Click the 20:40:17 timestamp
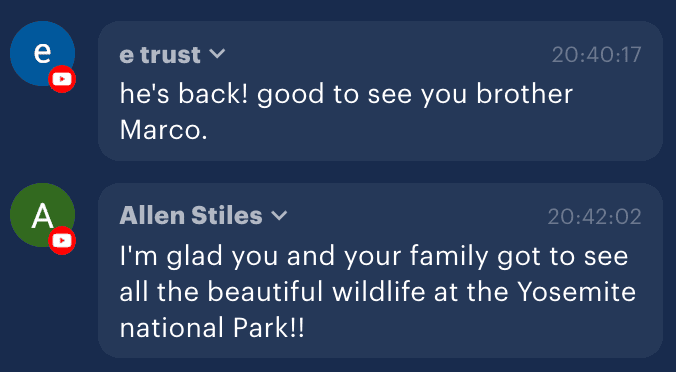The width and height of the screenshot is (676, 372). click(x=596, y=55)
